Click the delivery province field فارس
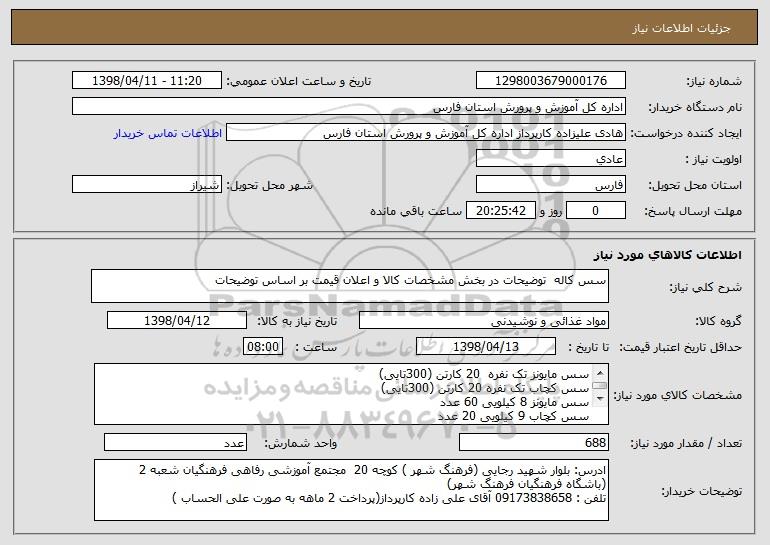Image resolution: width=770 pixels, height=545 pixels. pyautogui.click(x=550, y=185)
